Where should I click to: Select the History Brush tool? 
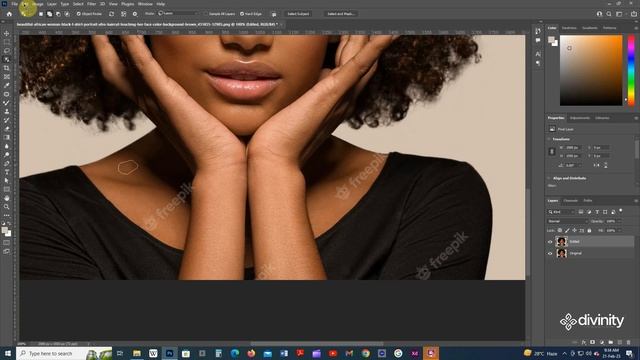7,120
